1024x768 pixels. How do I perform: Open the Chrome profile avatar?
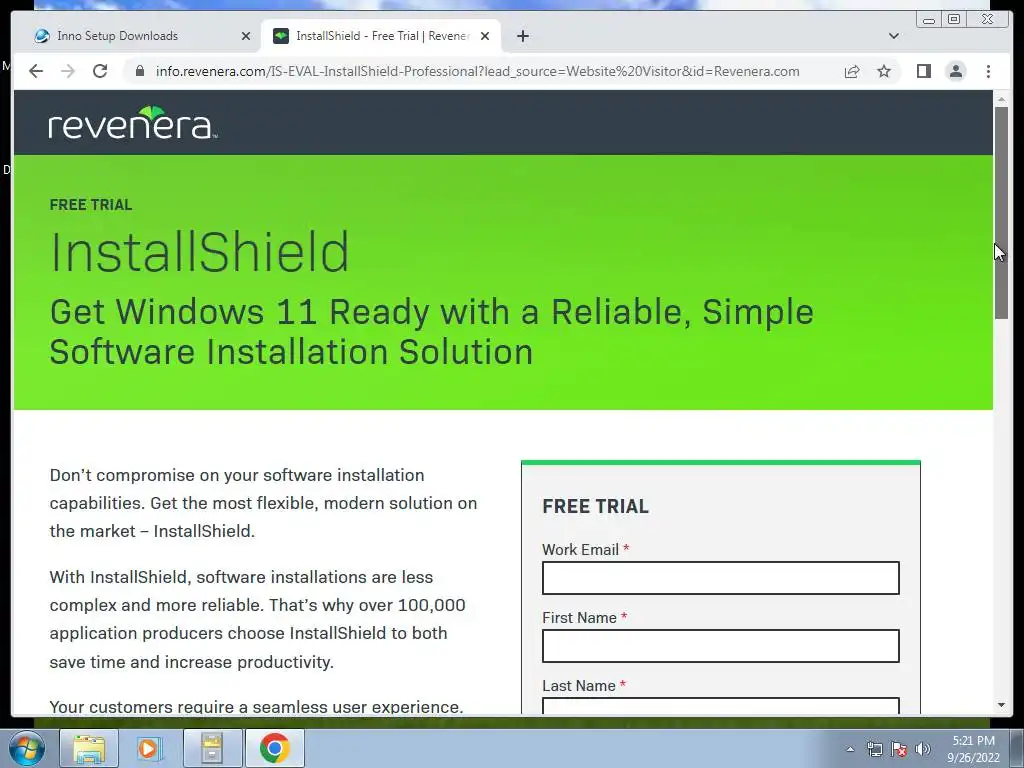pos(955,71)
